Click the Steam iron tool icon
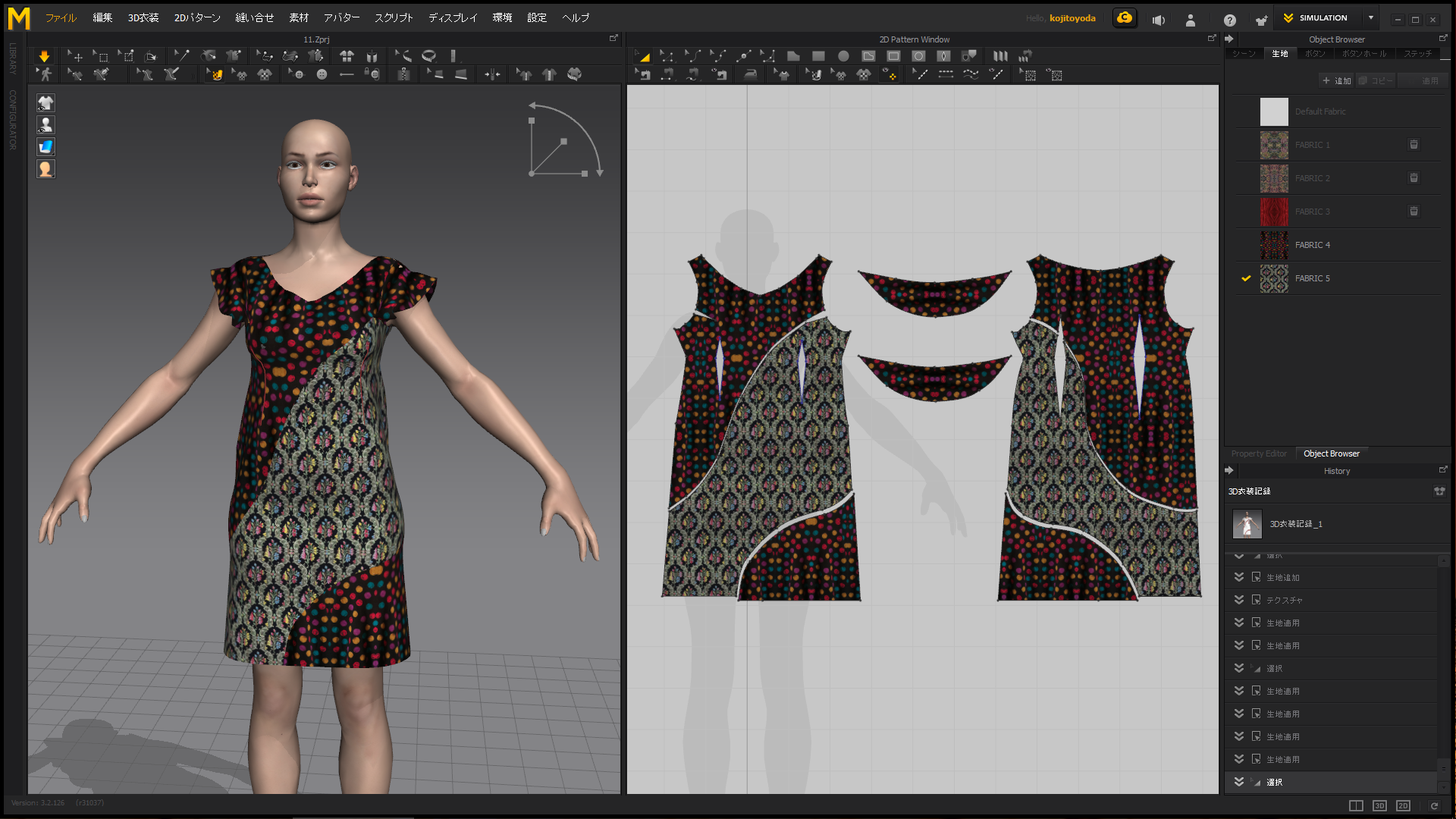This screenshot has height=819, width=1456. click(750, 74)
